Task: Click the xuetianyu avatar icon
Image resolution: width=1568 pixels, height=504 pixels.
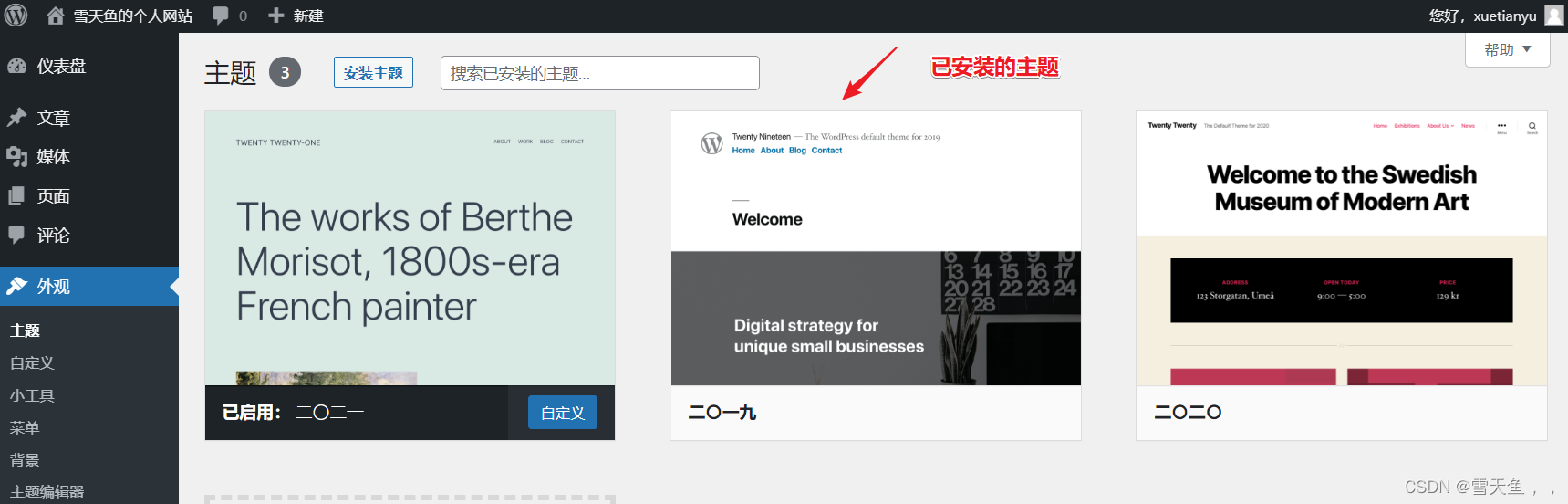Action: (x=1554, y=16)
